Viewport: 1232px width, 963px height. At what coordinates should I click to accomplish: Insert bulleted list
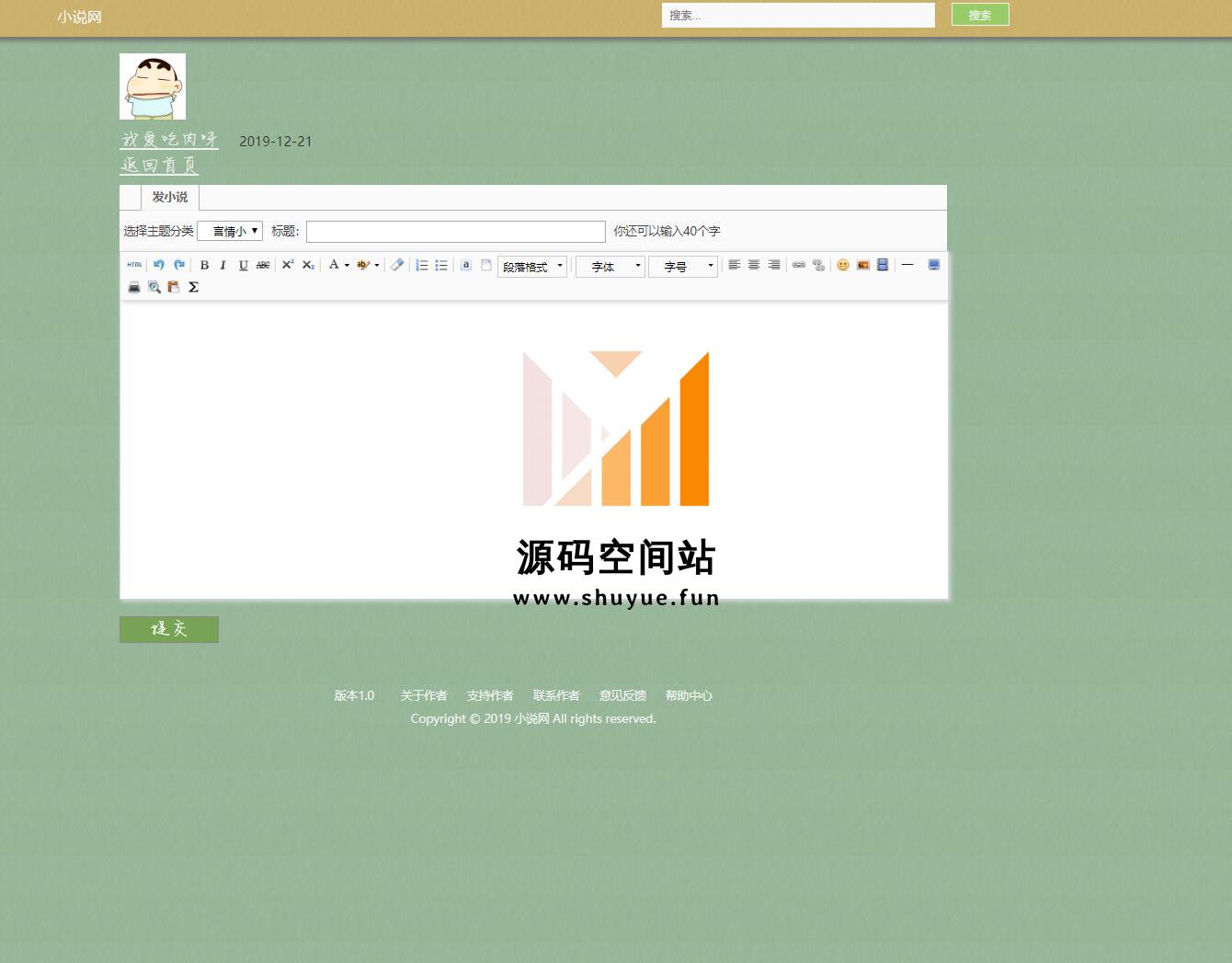(441, 265)
